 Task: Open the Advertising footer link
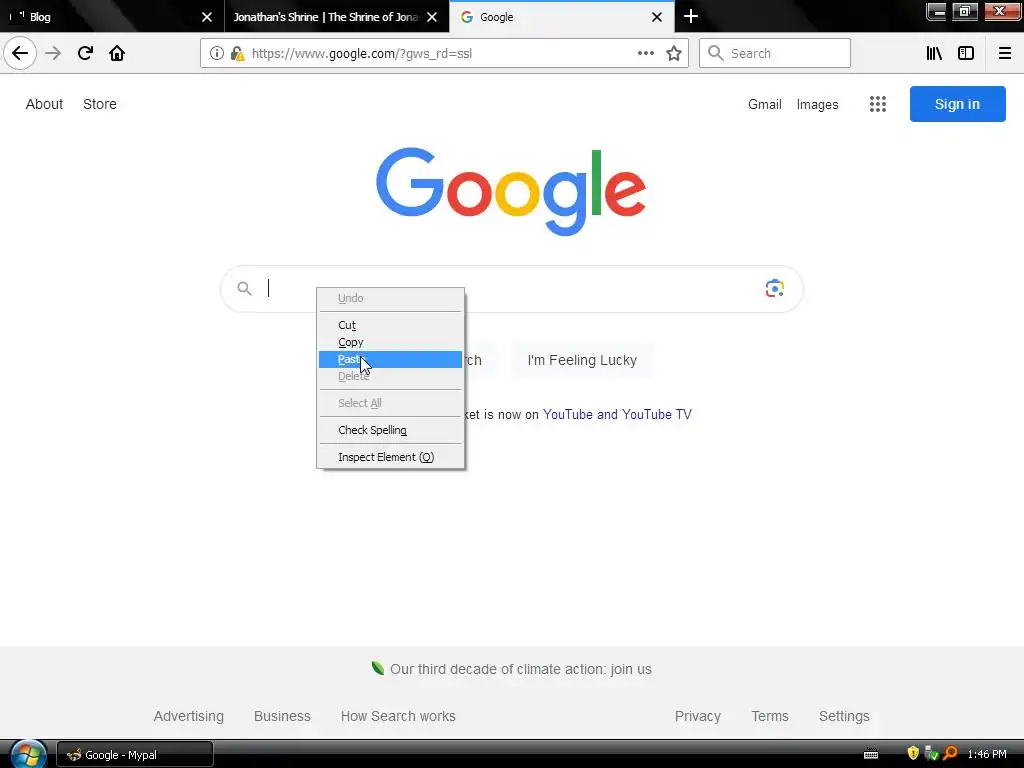click(x=189, y=716)
